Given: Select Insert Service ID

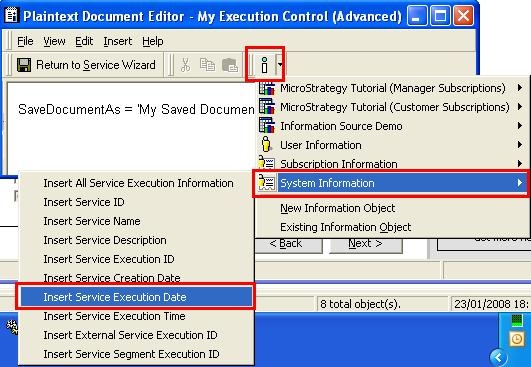Looking at the screenshot, I should point(84,202).
